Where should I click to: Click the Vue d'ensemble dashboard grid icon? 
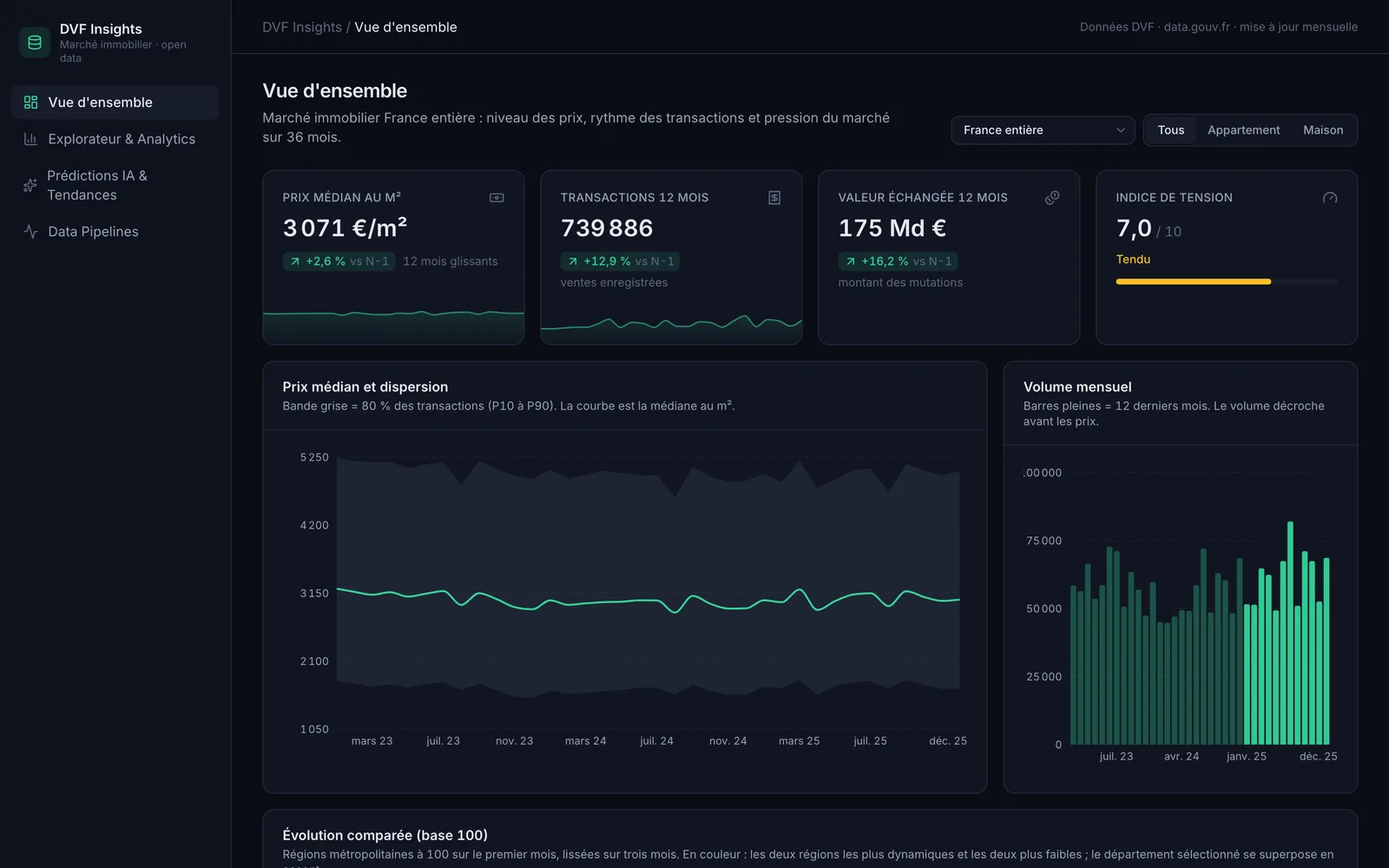tap(31, 102)
